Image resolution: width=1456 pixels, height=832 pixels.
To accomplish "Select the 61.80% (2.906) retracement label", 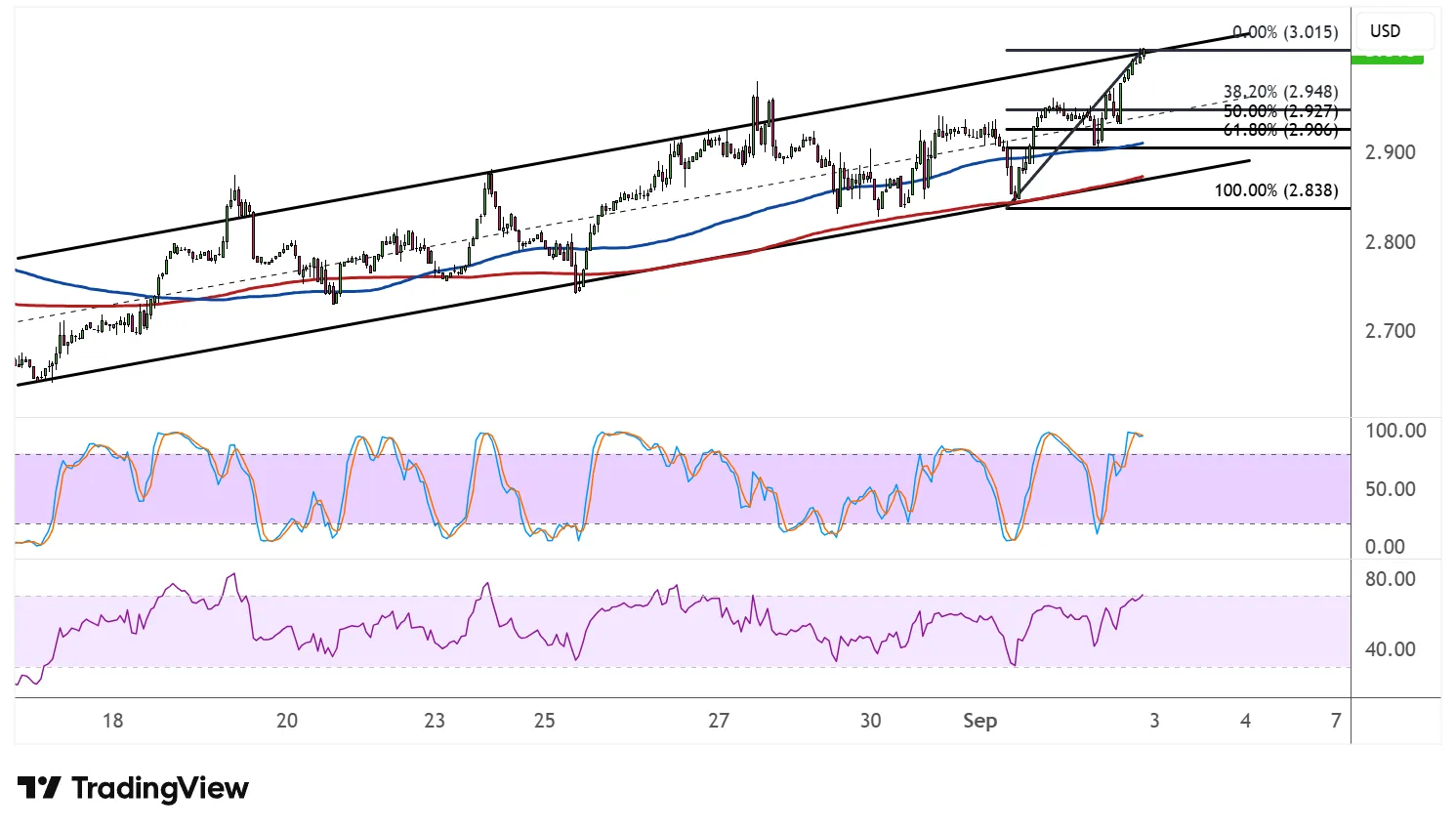I will tap(1281, 129).
